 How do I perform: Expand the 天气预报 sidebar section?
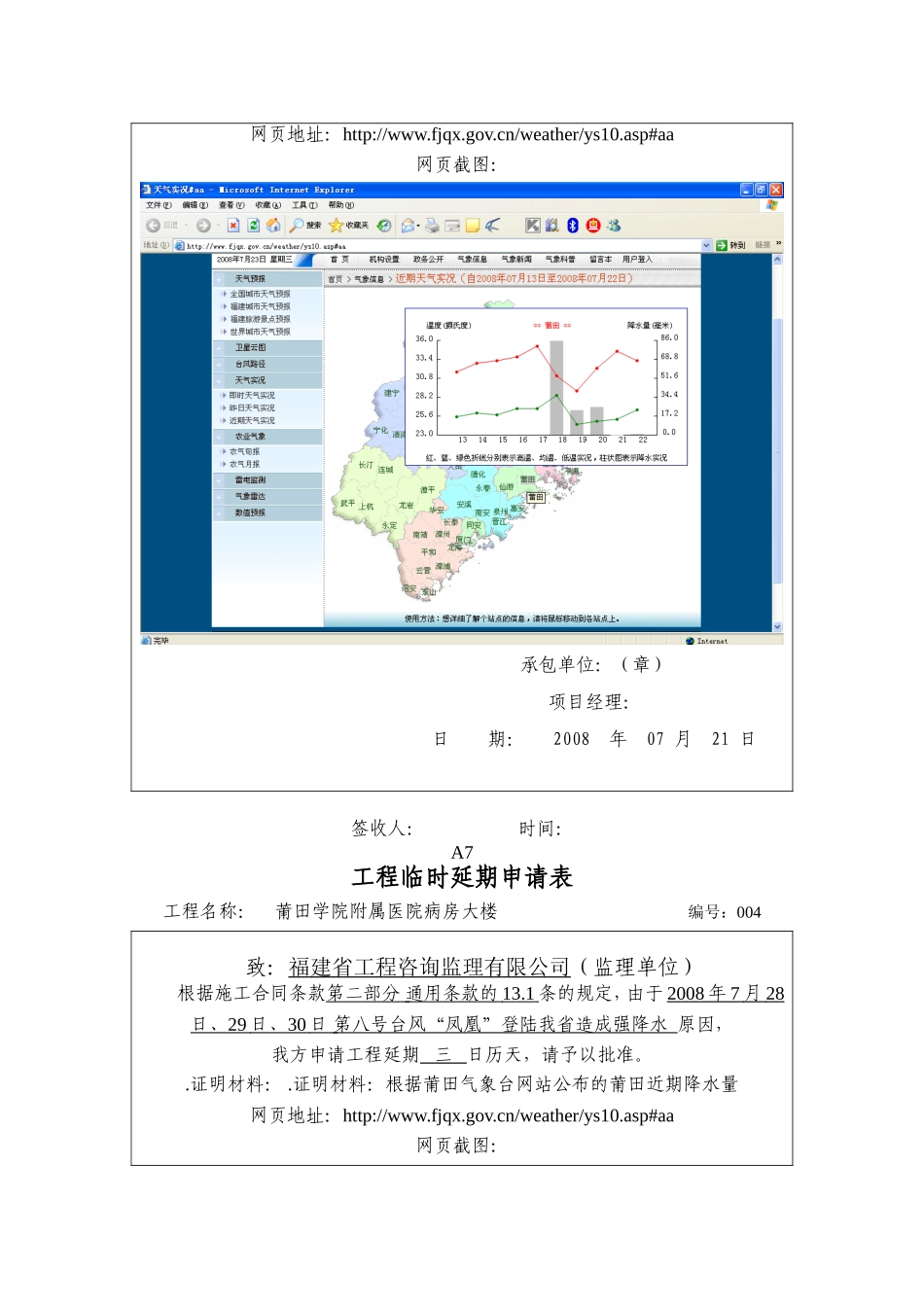pyautogui.click(x=267, y=279)
